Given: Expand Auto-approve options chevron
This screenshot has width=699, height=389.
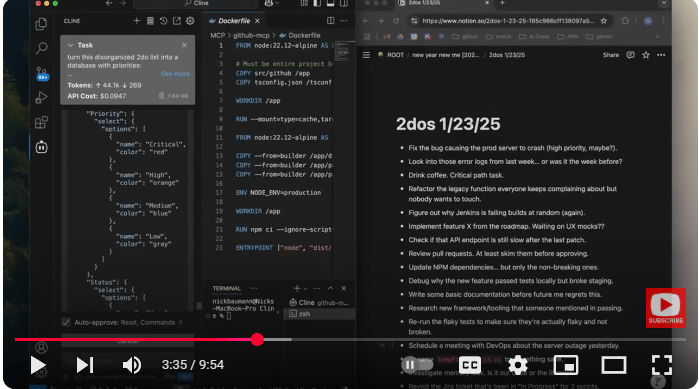Looking at the screenshot, I should point(181,322).
